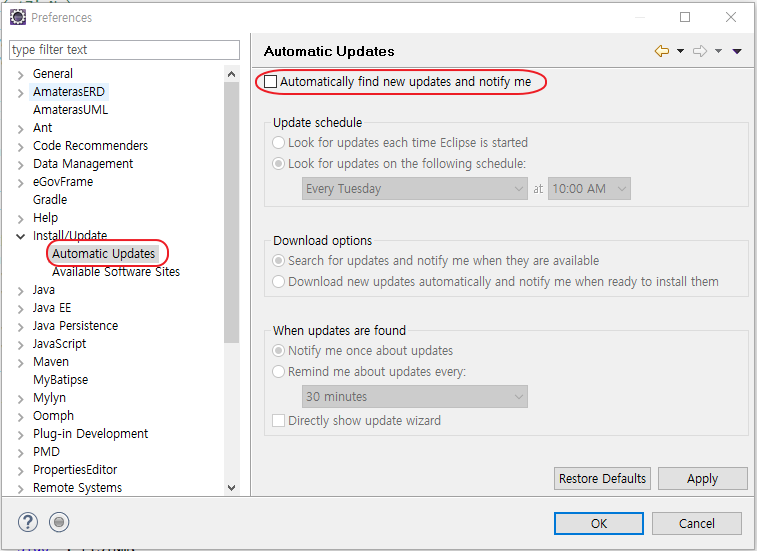
Task: Expand the Java tree node
Action: click(x=20, y=291)
